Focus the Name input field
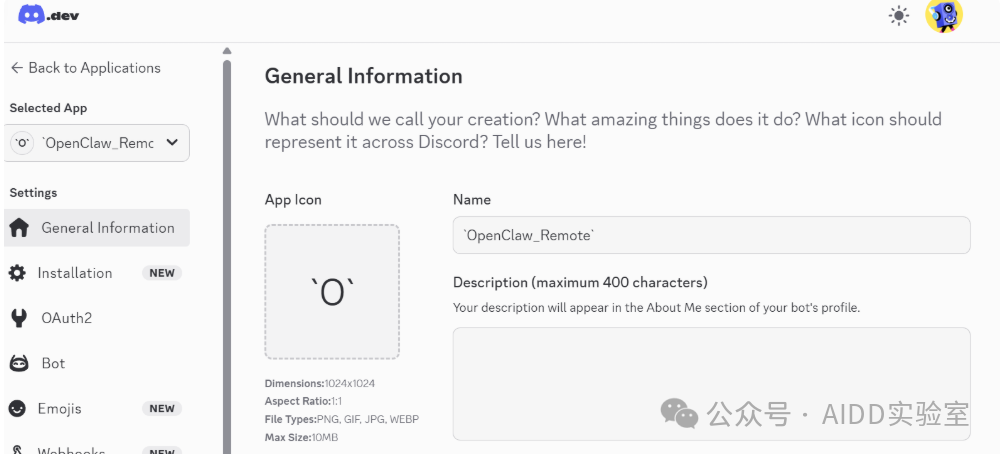Image resolution: width=1001 pixels, height=454 pixels. 711,235
